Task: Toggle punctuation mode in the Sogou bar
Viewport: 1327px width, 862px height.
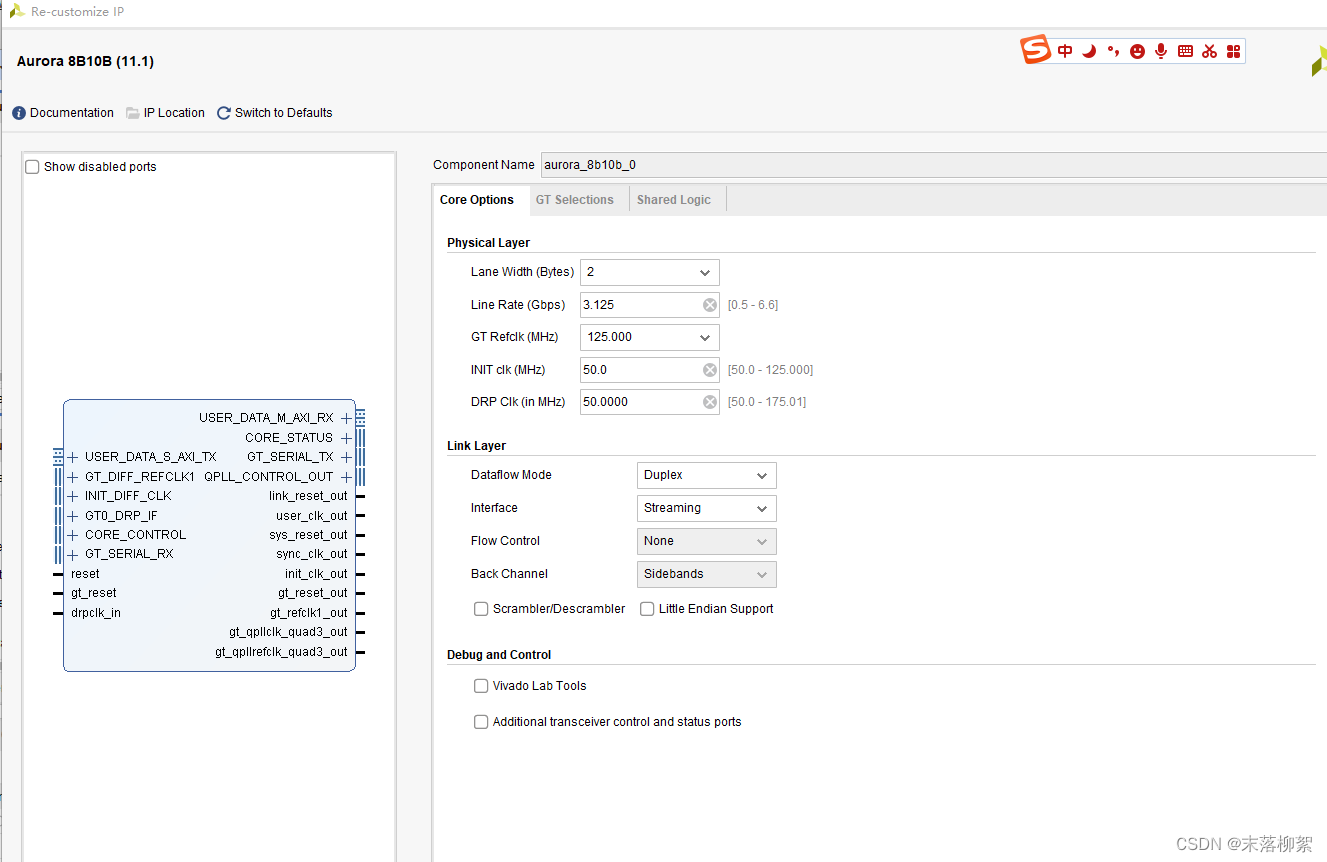Action: pyautogui.click(x=1113, y=51)
